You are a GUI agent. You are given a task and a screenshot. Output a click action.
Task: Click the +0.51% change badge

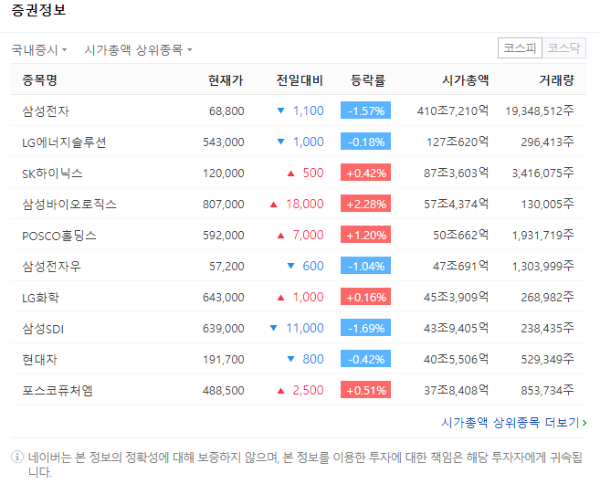[366, 390]
